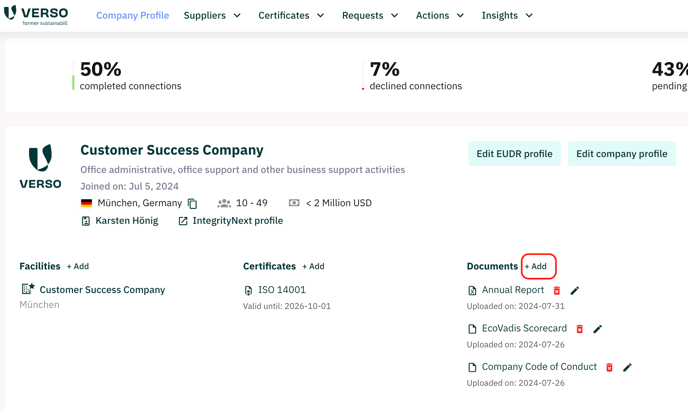Screen dimensions: 688x411
Task: Expand the Certificates navigation dropdown
Action: click(x=291, y=15)
